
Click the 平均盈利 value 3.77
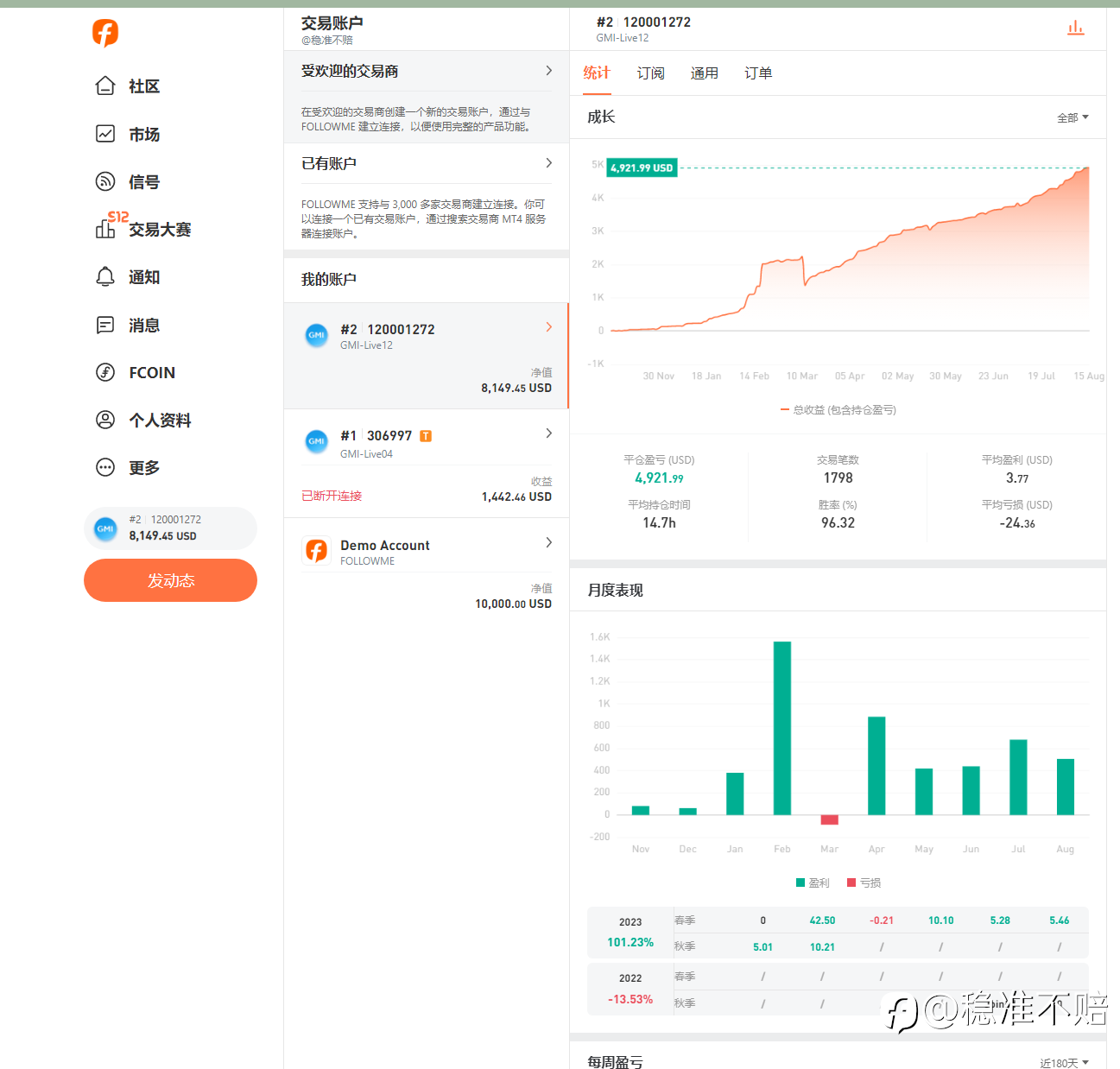[1017, 478]
